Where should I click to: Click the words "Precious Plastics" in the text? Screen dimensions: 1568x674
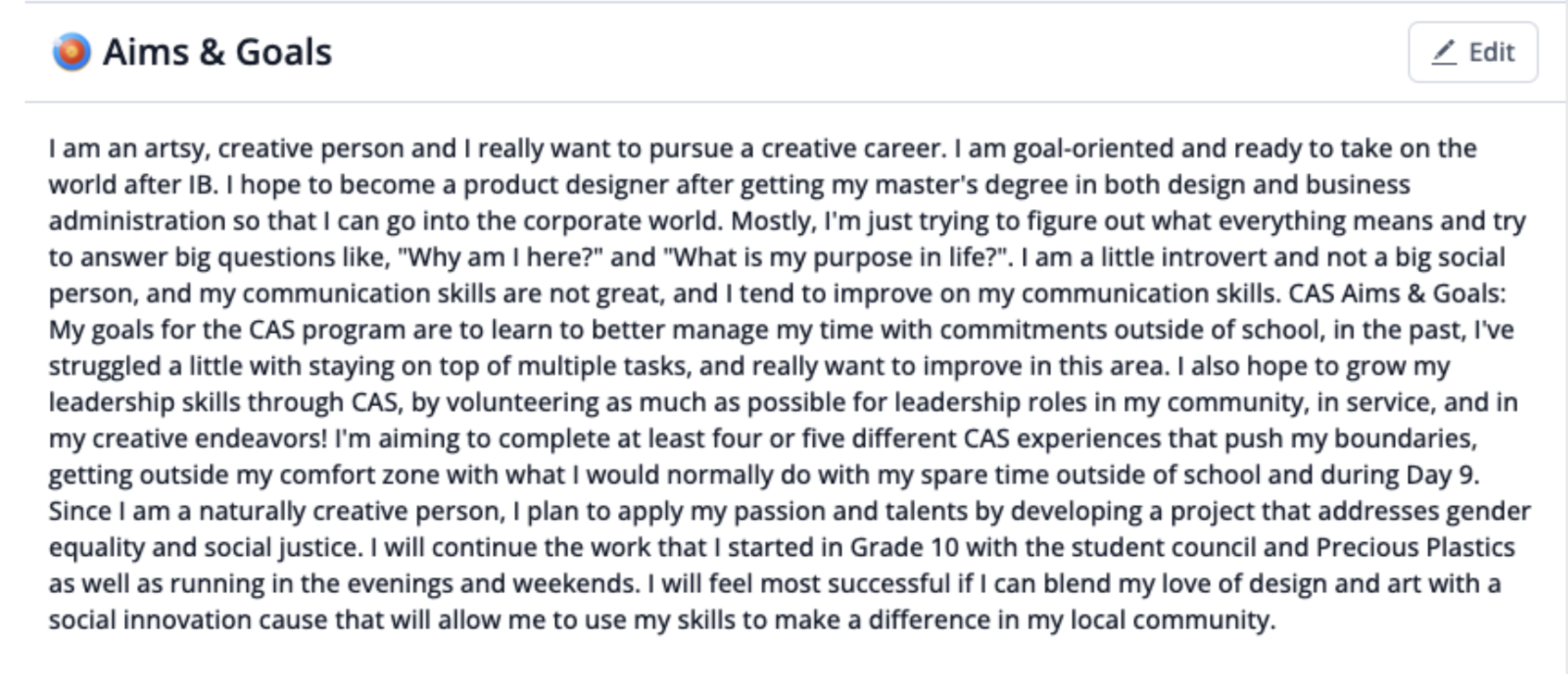(x=1415, y=548)
